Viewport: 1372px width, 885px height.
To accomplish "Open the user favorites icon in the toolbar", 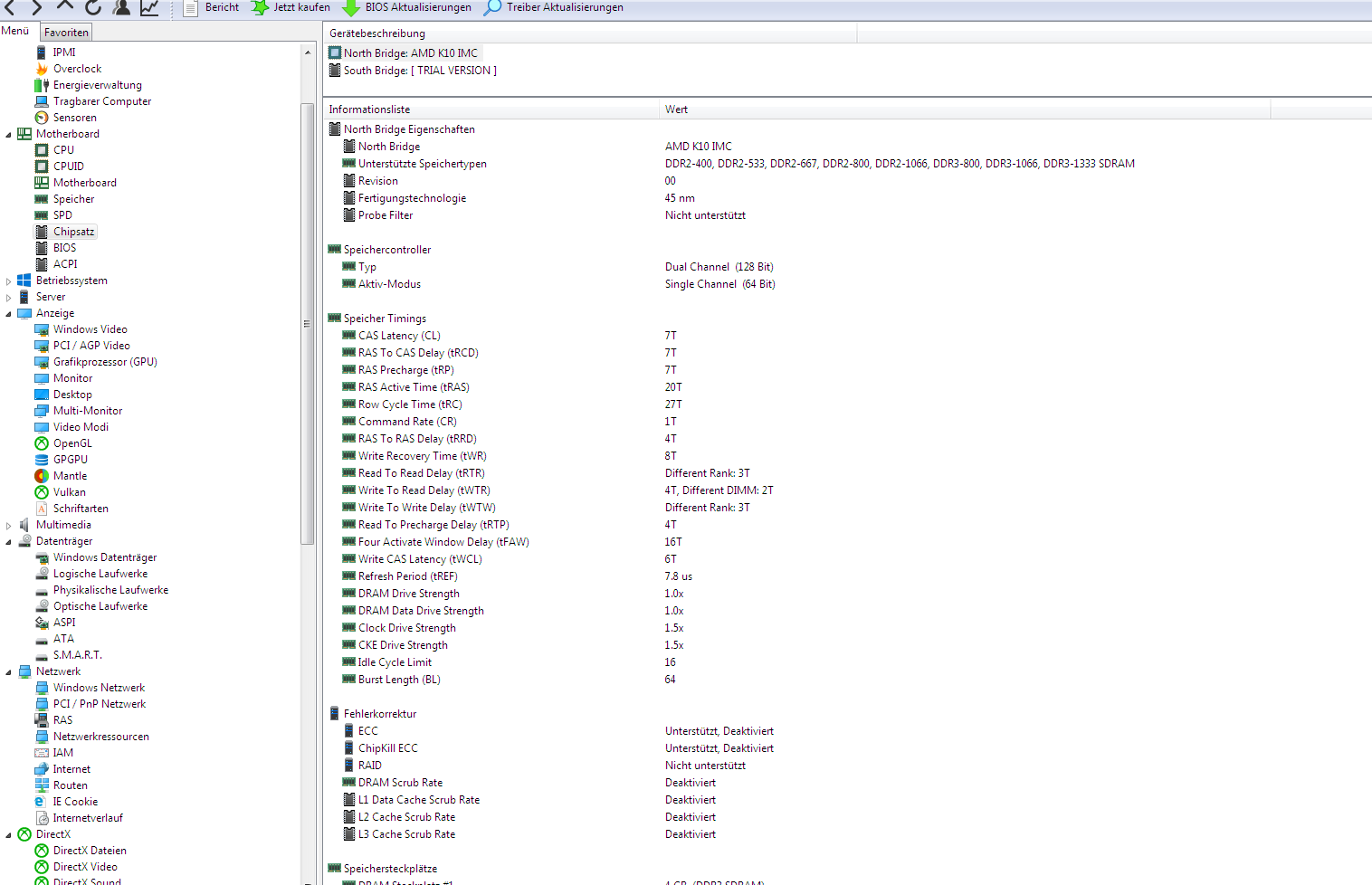I will [121, 7].
